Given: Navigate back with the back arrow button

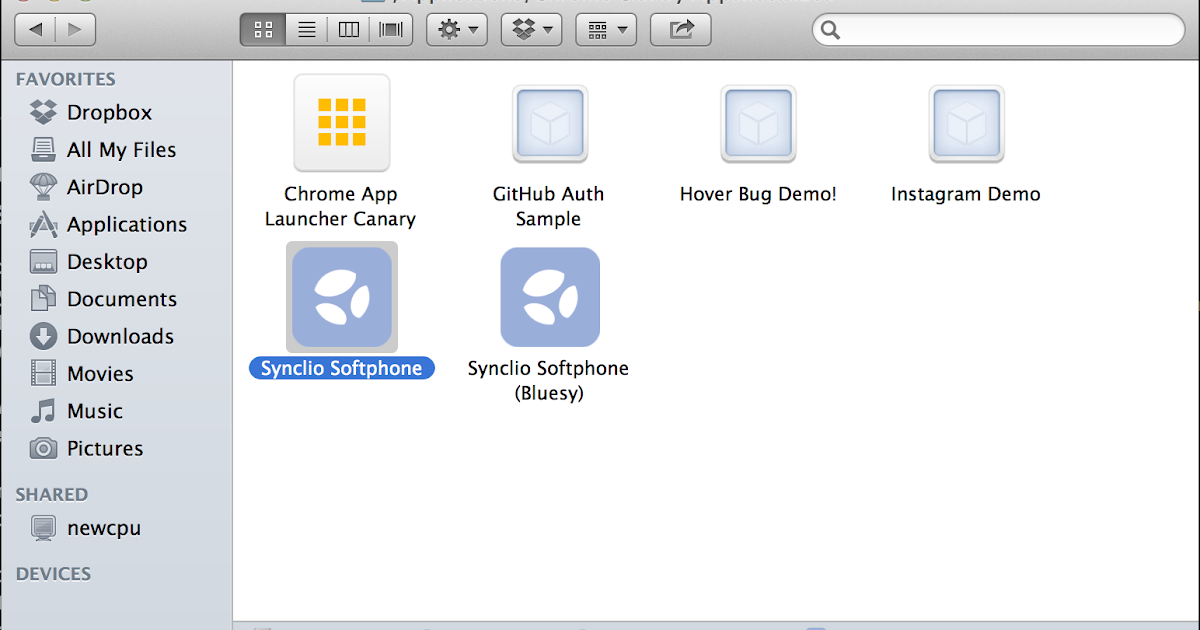Looking at the screenshot, I should pos(35,29).
